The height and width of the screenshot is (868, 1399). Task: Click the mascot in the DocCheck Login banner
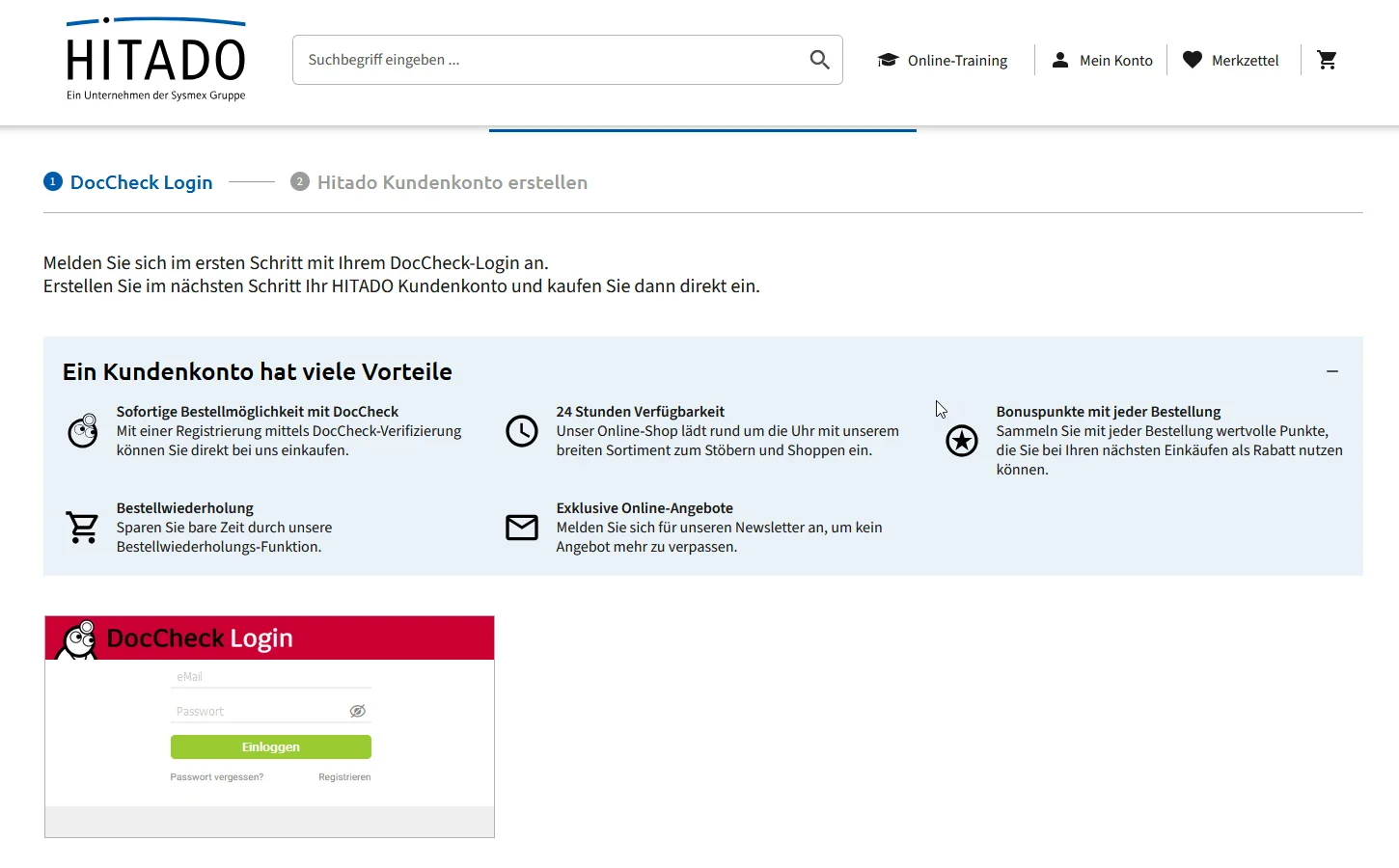pos(77,639)
